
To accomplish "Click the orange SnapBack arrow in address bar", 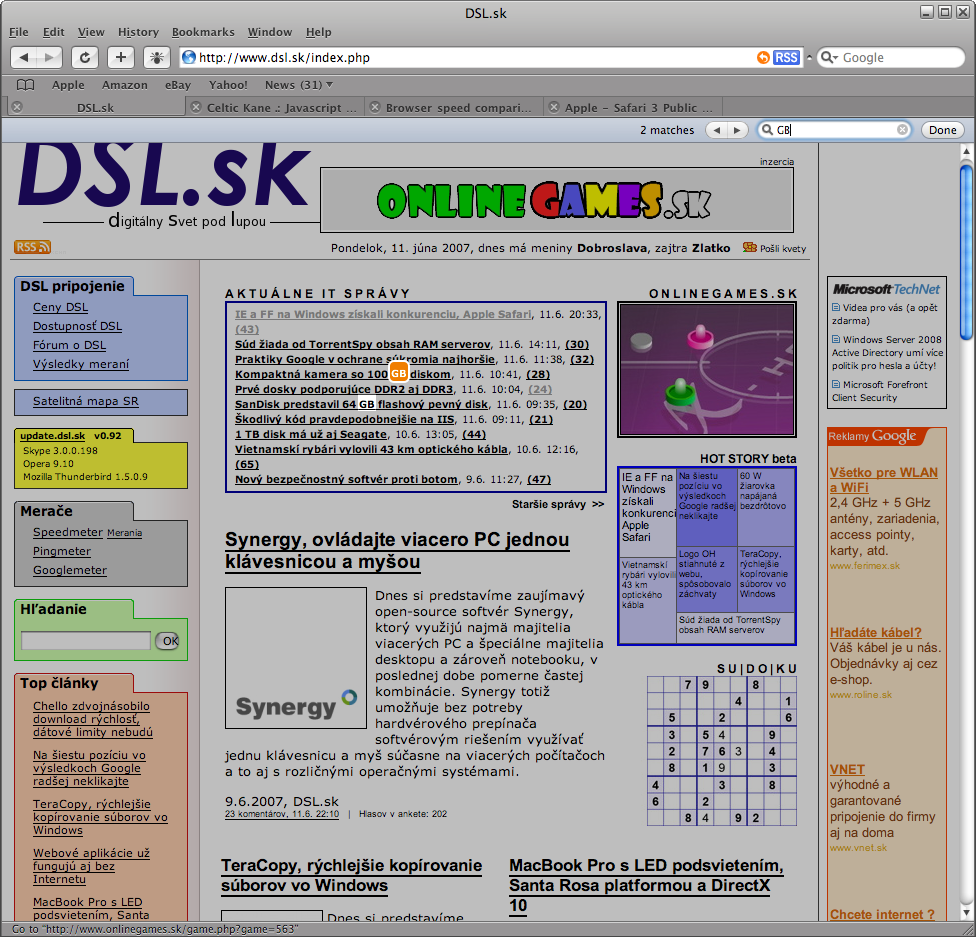I will [763, 57].
